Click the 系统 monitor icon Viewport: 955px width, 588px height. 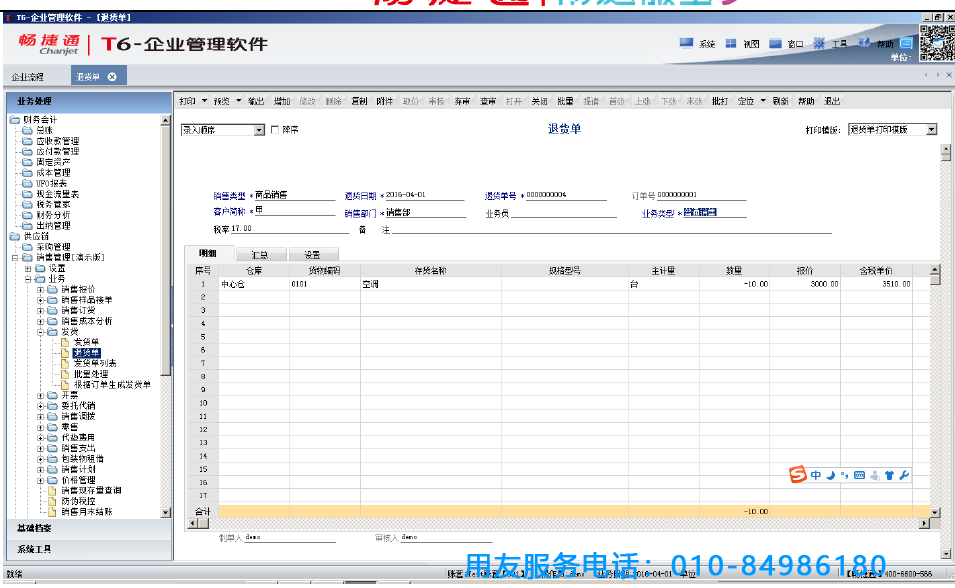click(686, 43)
